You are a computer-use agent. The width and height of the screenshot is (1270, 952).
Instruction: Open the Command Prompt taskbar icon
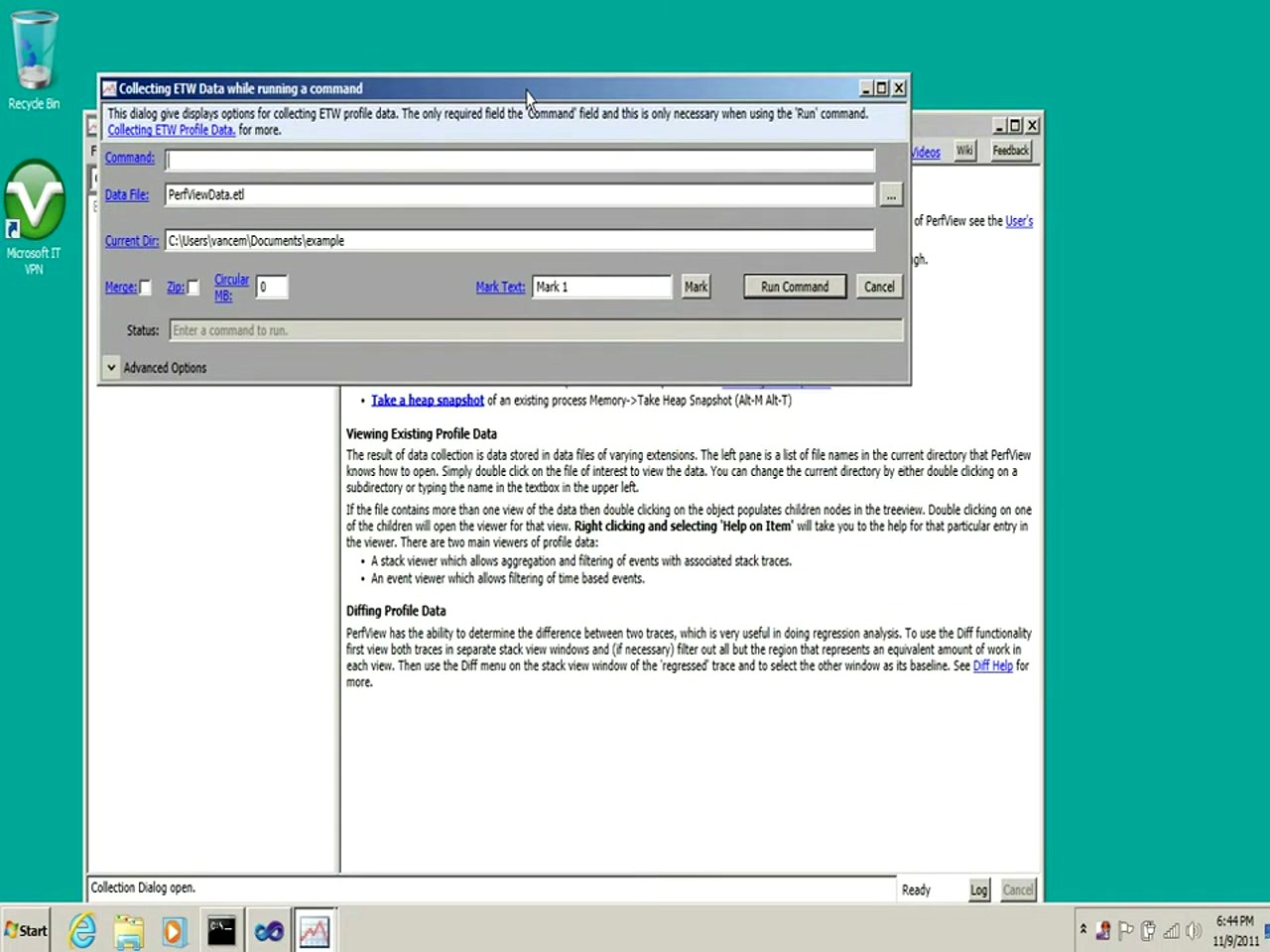[x=221, y=930]
